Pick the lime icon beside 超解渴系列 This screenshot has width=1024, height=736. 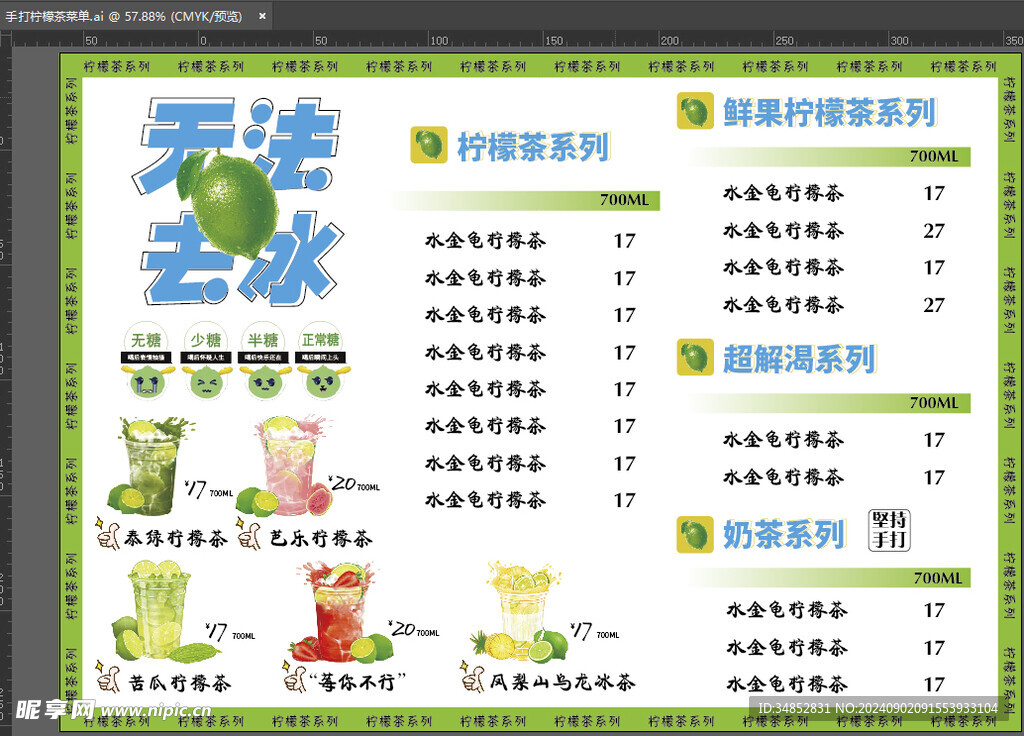695,357
